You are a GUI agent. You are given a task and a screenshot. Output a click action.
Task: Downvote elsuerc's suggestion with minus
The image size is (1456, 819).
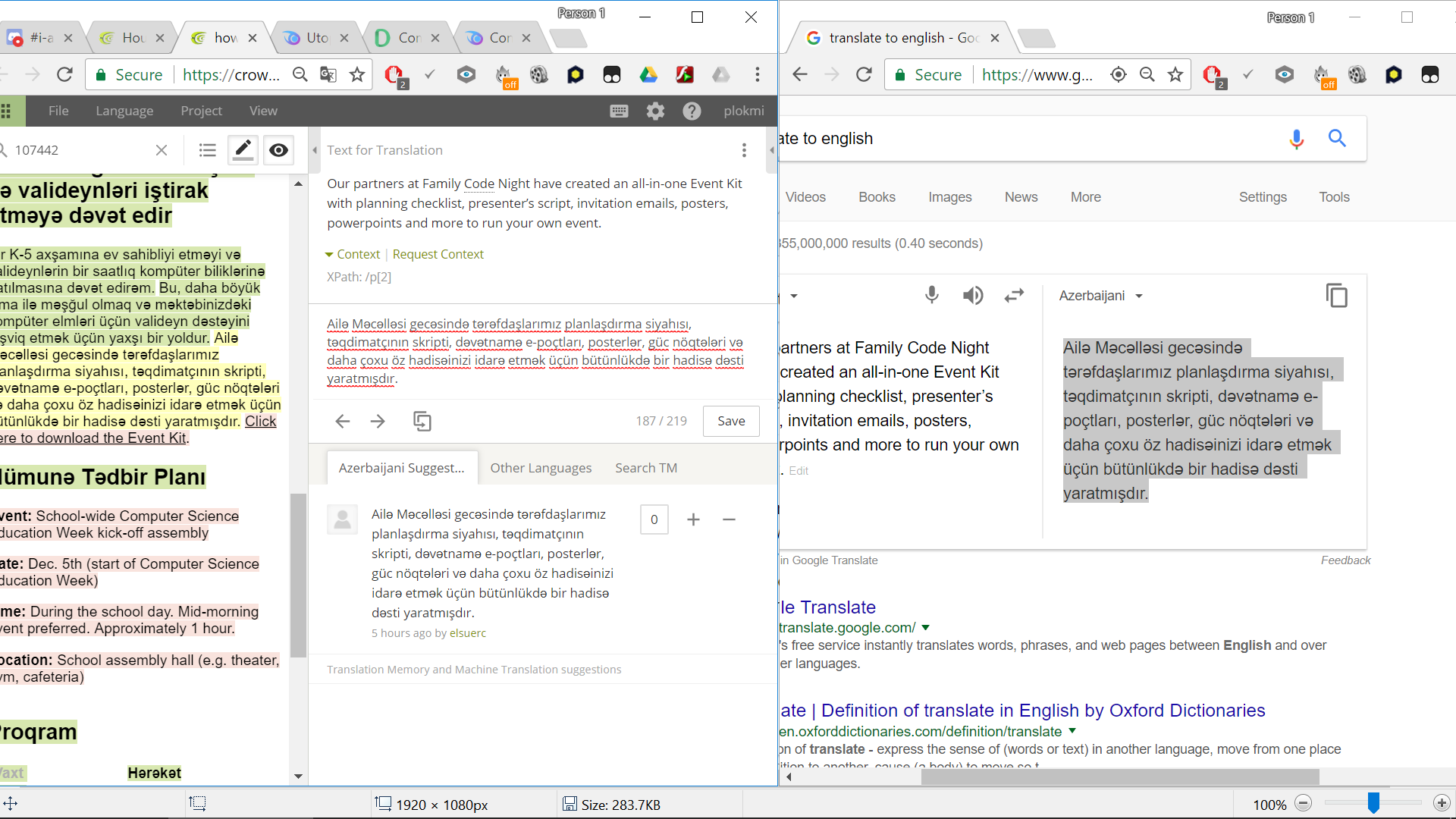pyautogui.click(x=729, y=519)
